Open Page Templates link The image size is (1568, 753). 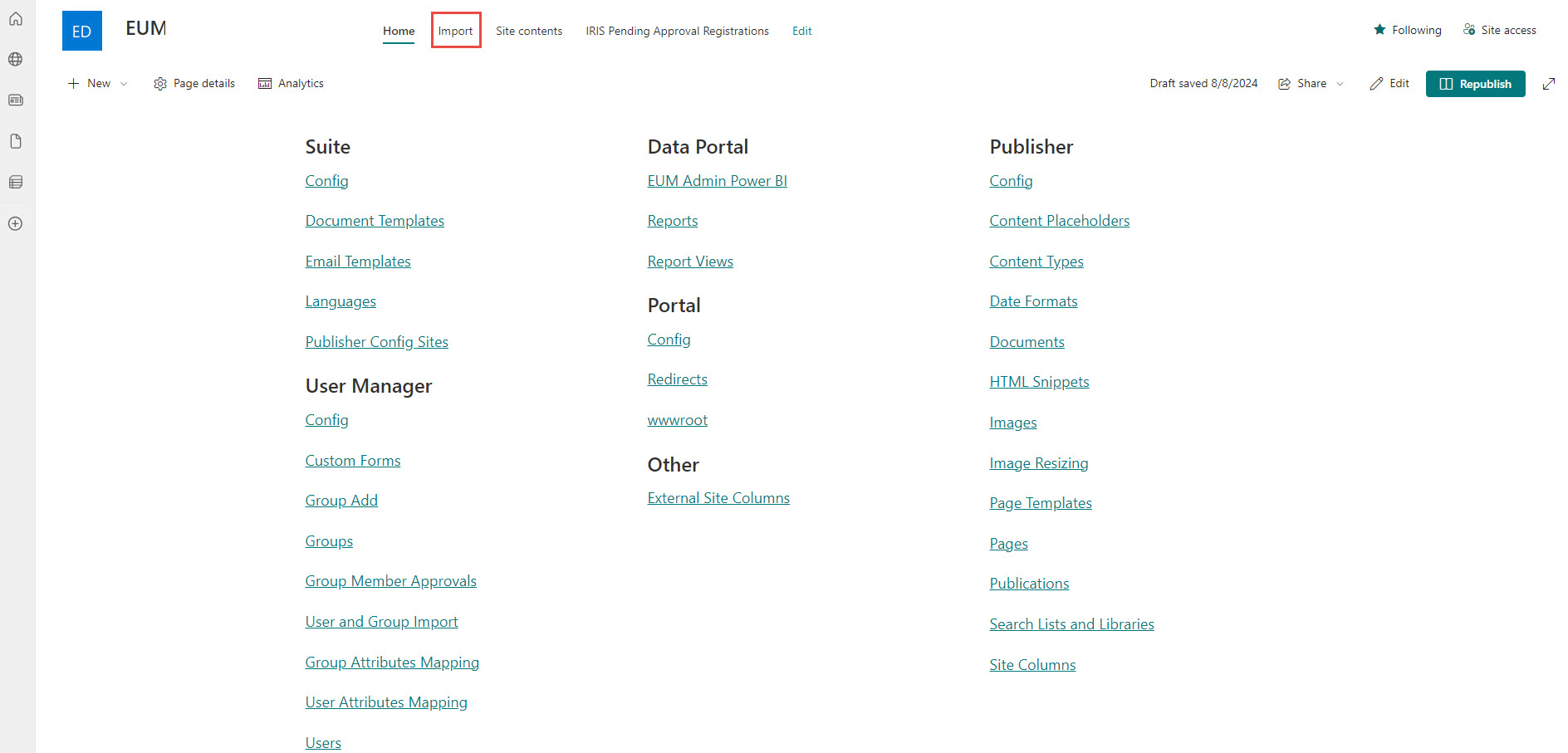tap(1041, 503)
